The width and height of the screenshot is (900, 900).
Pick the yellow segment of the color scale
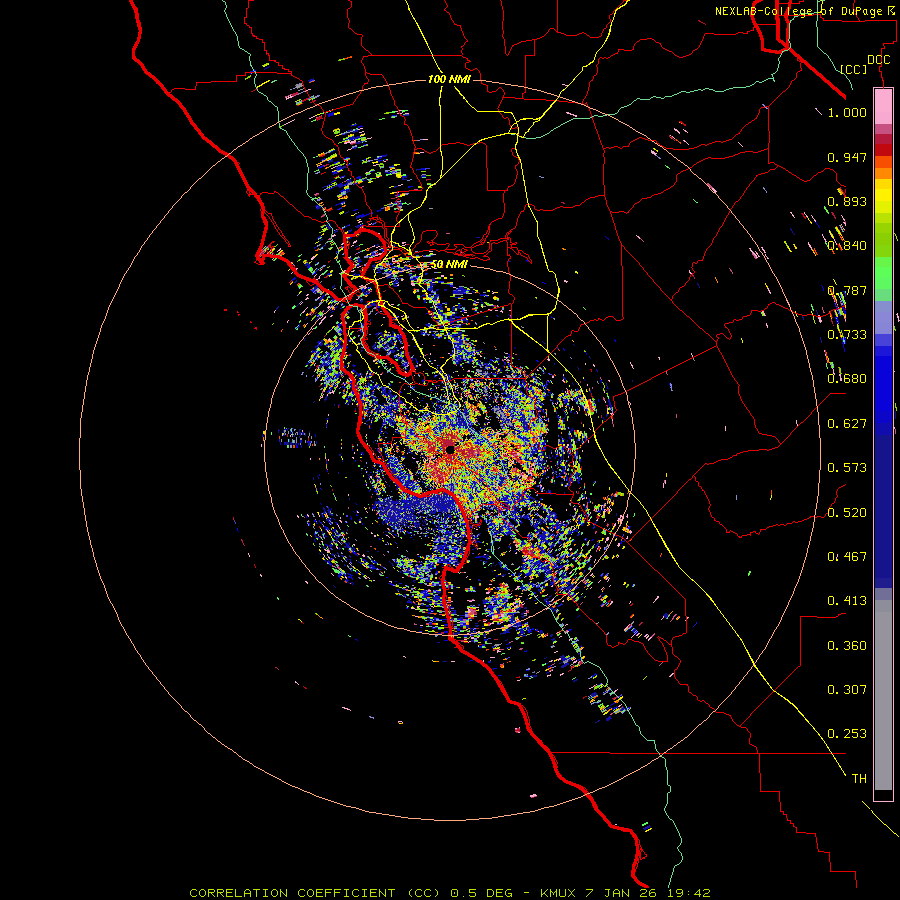point(883,197)
